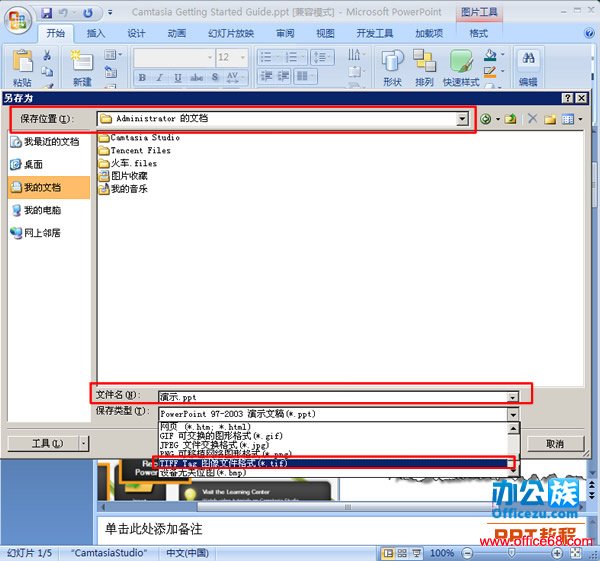
Task: Click the Save icon in quick access toolbar
Action: pos(47,13)
